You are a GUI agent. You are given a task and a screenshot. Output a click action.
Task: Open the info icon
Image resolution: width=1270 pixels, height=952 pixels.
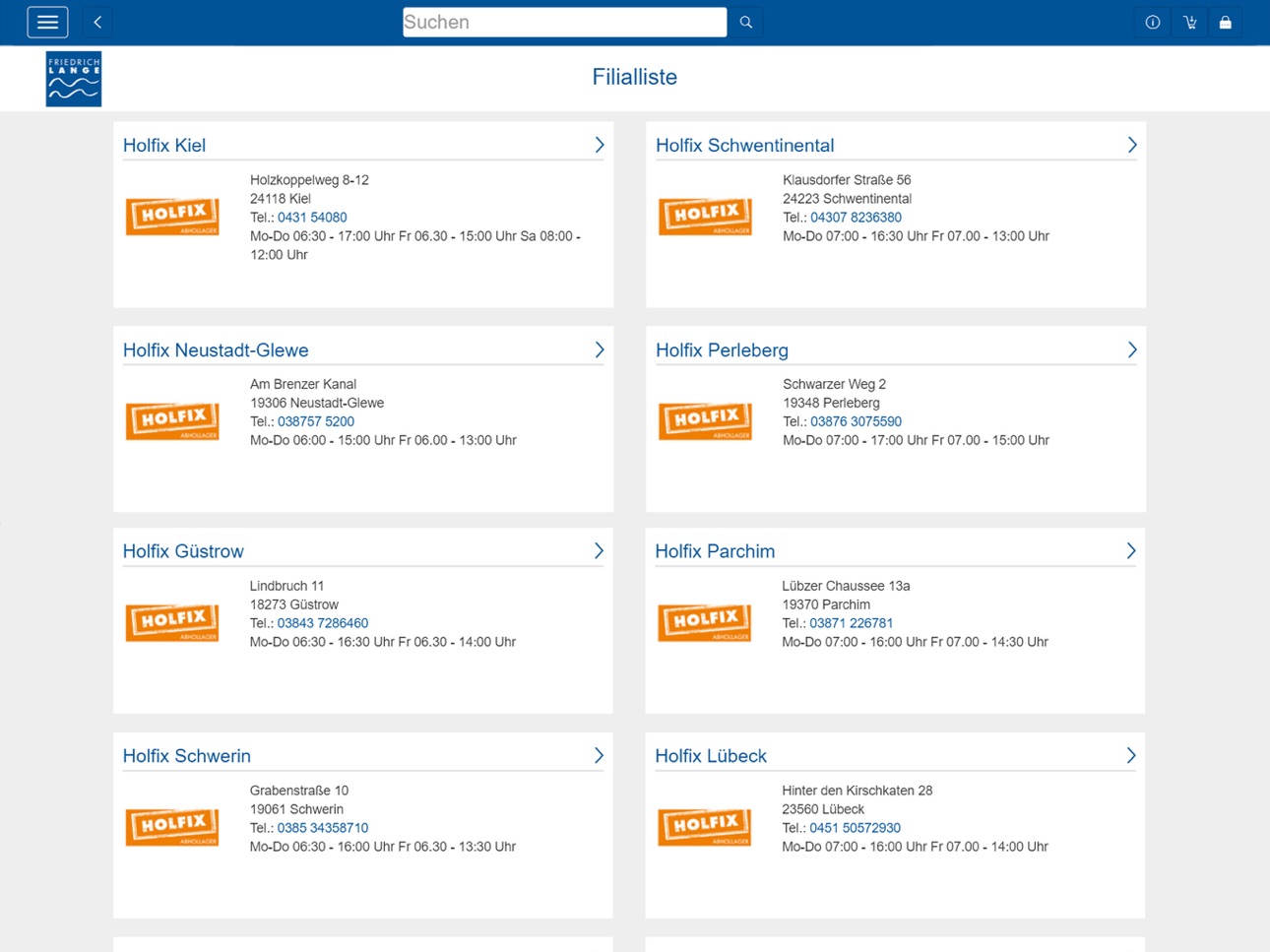tap(1153, 22)
